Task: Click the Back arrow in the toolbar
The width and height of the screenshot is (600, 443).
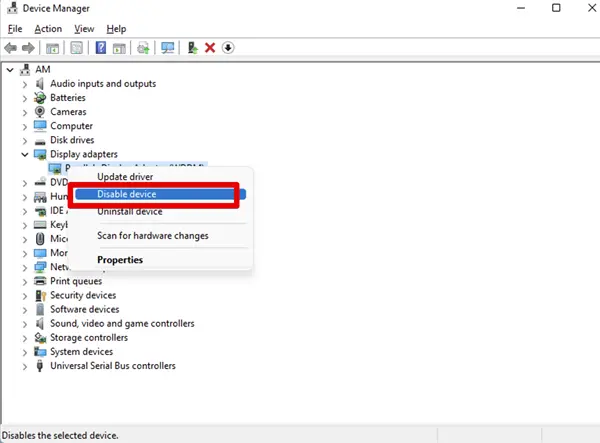Action: (11, 48)
